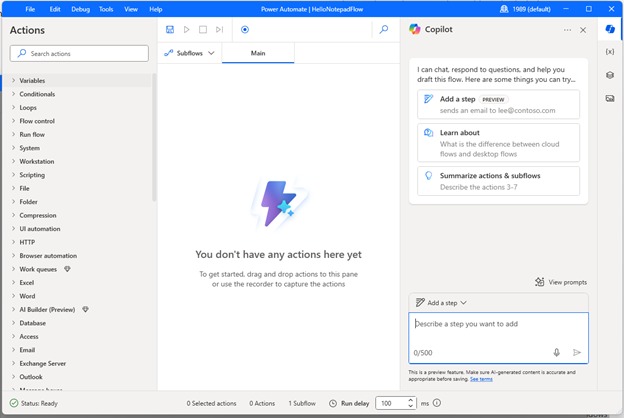This screenshot has height=418, width=624.
Task: Send the Copilot prompt arrow icon
Action: pos(577,352)
